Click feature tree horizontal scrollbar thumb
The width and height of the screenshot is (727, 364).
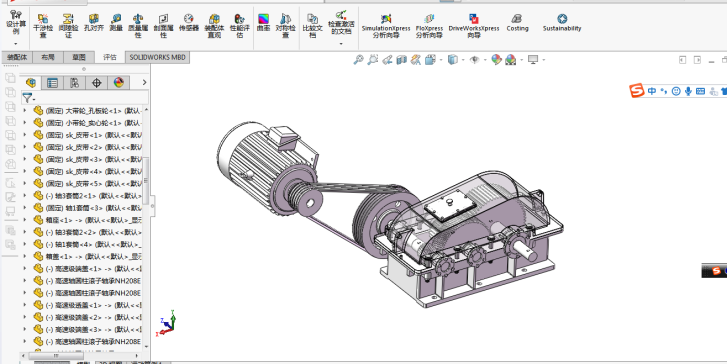(56, 356)
